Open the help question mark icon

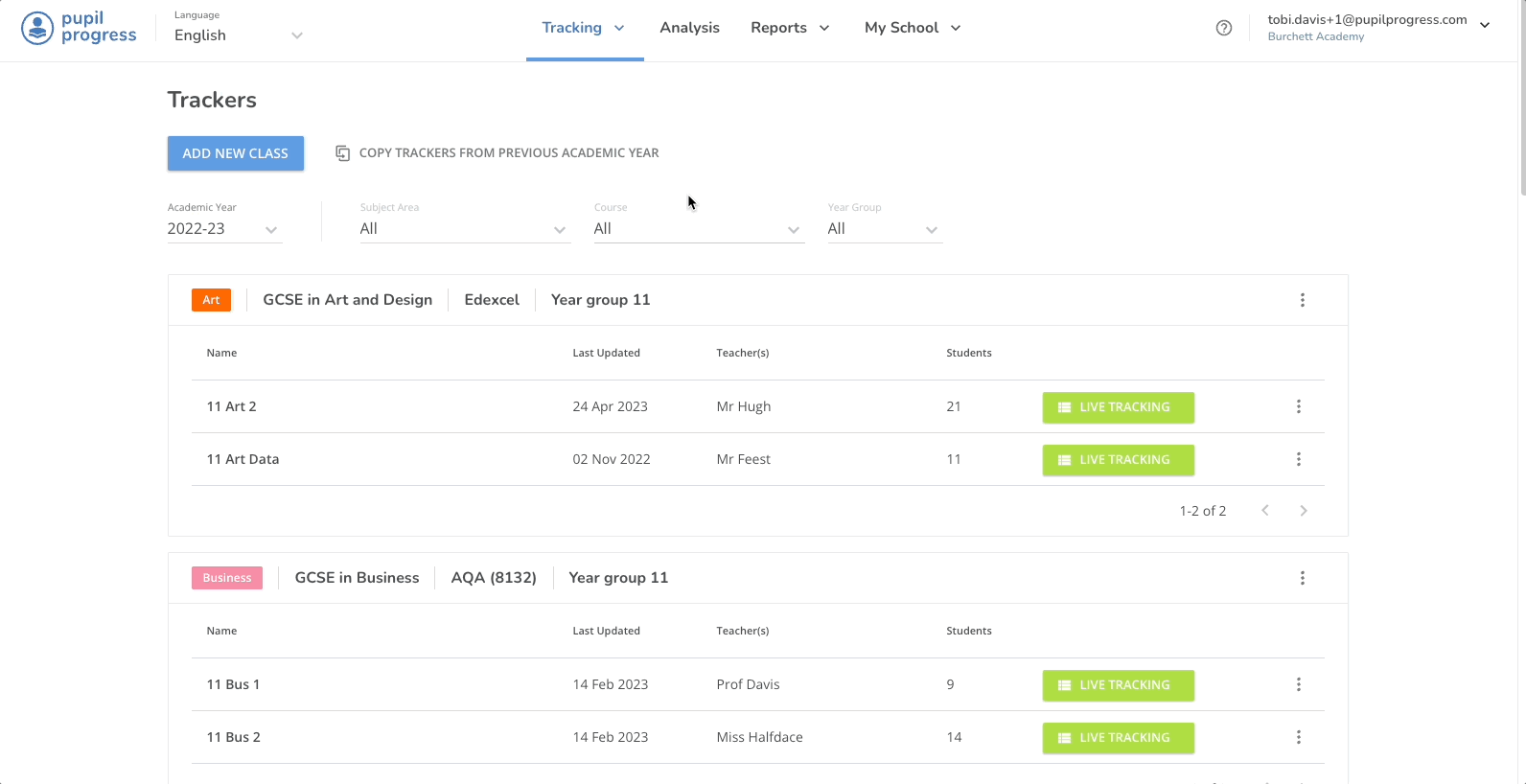1223,28
